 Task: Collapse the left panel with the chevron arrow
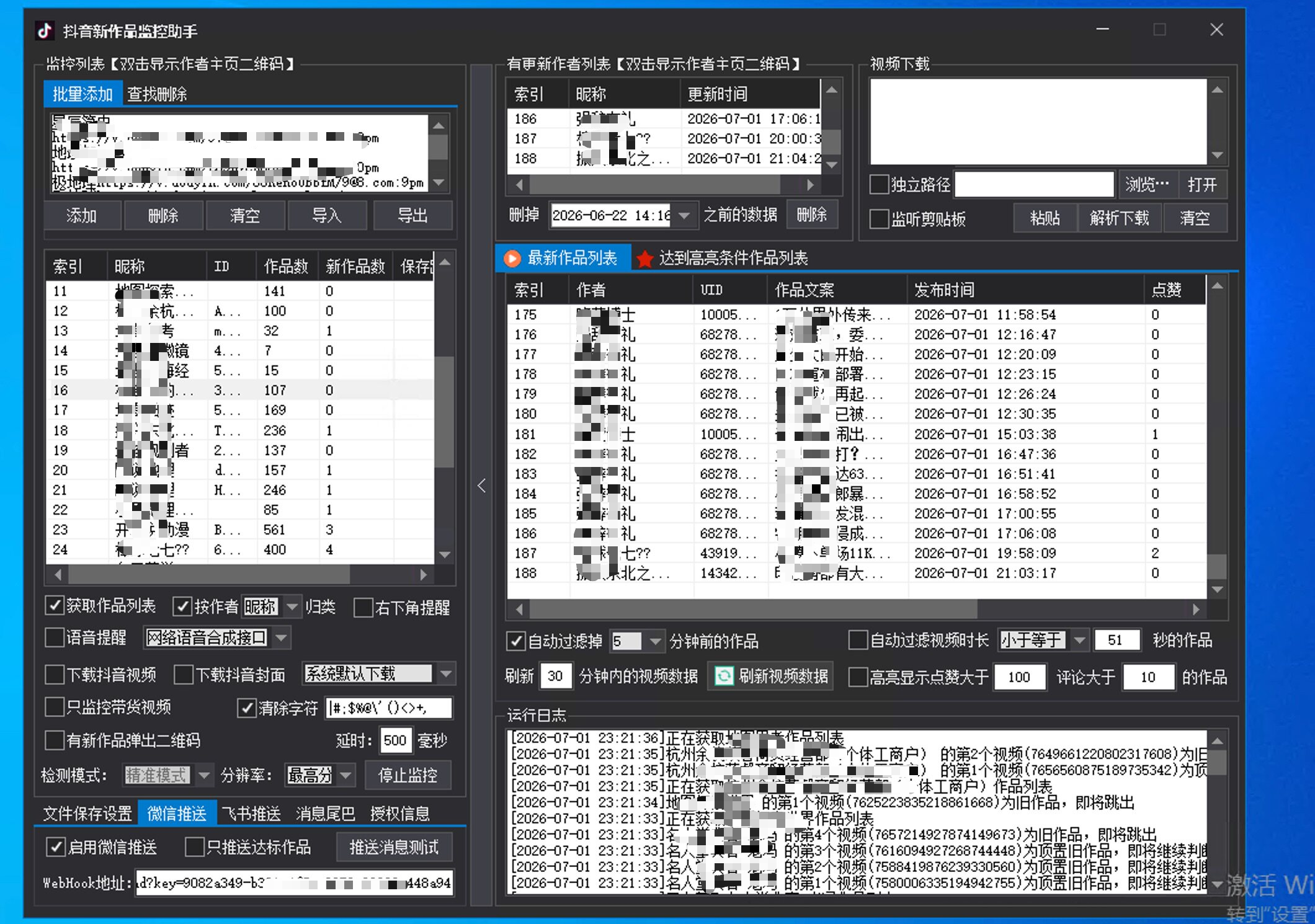pyautogui.click(x=482, y=486)
